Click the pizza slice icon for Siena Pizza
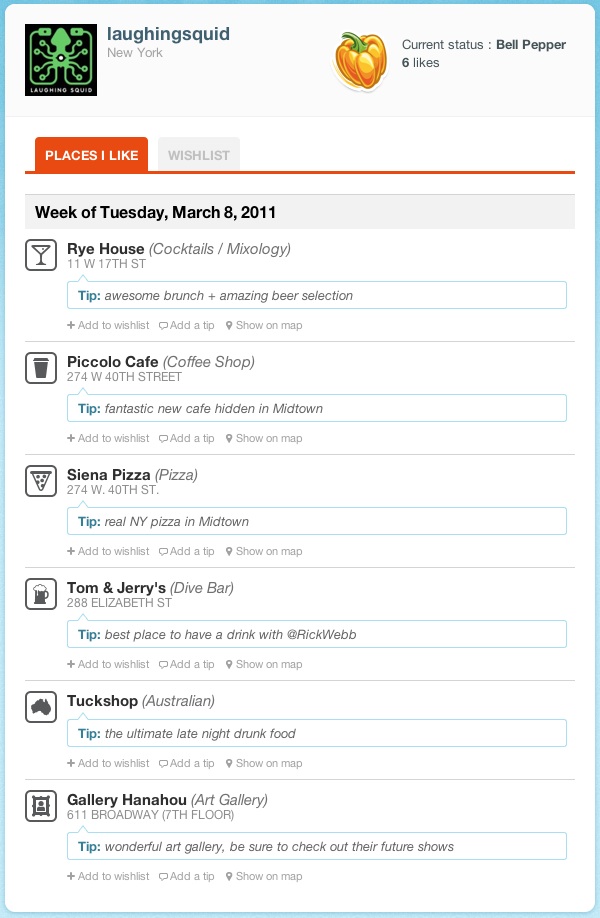600x918 pixels. pos(40,481)
